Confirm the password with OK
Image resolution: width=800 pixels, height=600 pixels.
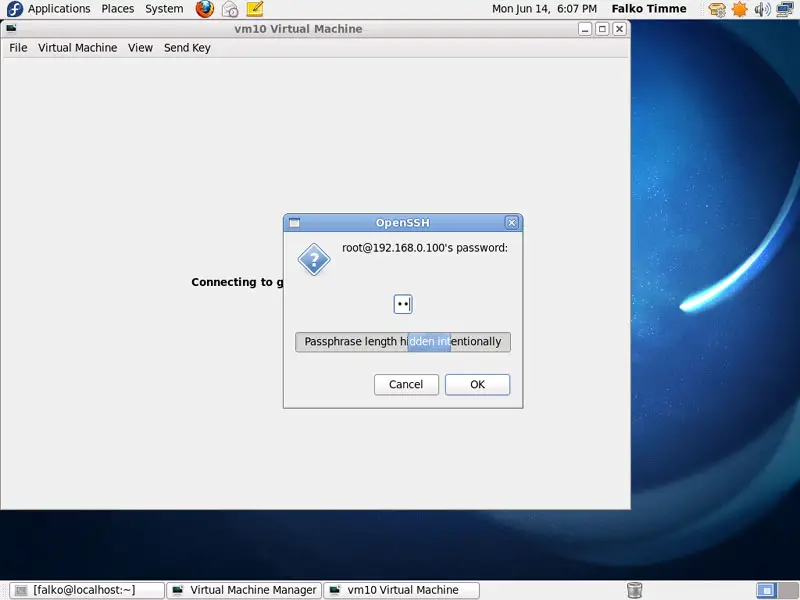click(478, 384)
